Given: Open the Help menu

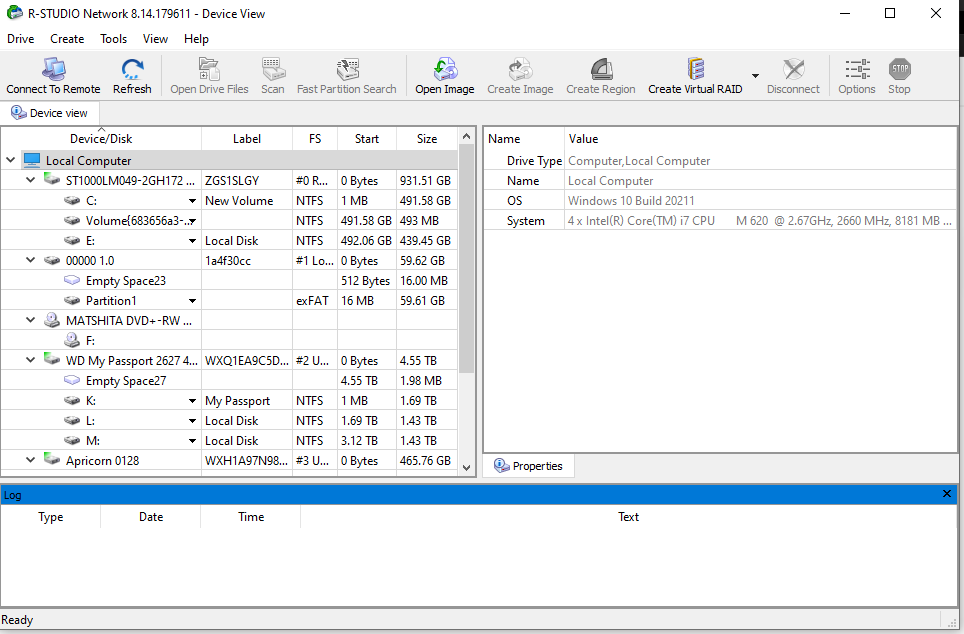Looking at the screenshot, I should 196,39.
